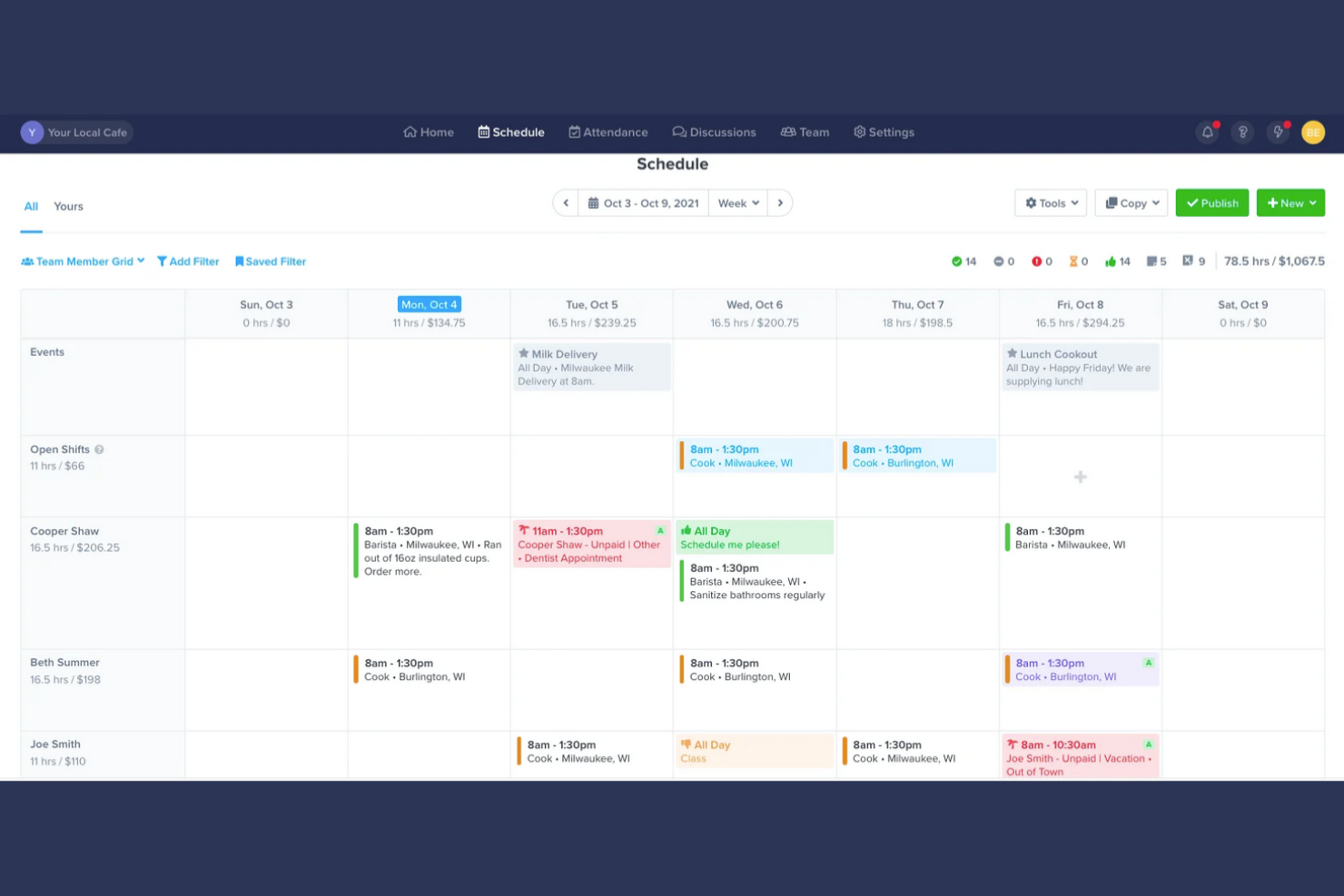Viewport: 1344px width, 896px height.
Task: Switch to the Yours schedule tab
Action: coord(68,206)
